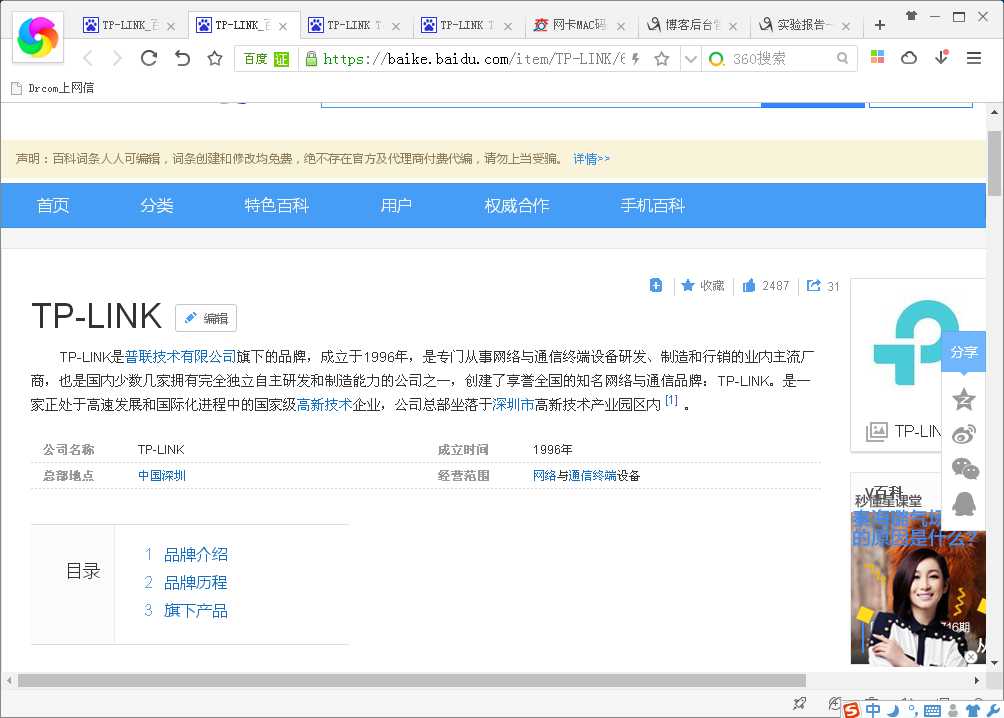Open address bar history dropdown arrow
Viewport: 1004px width, 718px height.
(690, 59)
